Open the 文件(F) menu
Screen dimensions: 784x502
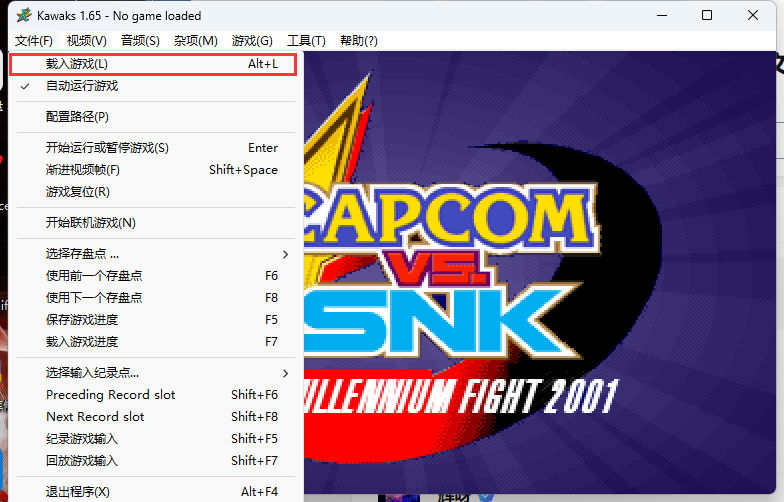(34, 41)
